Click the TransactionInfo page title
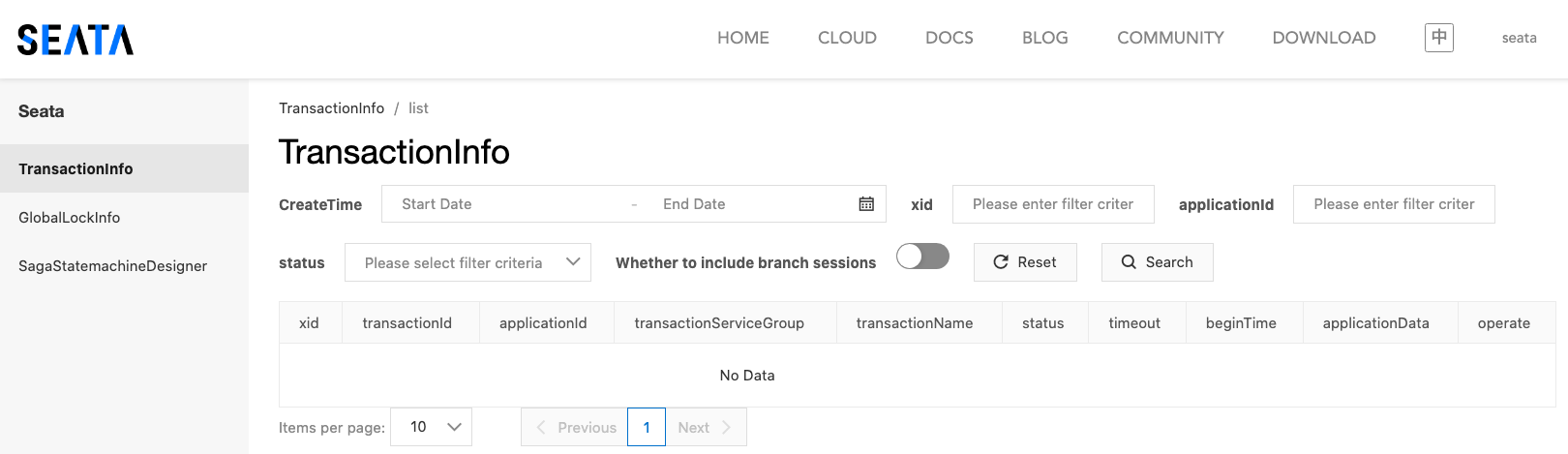1568x454 pixels. pyautogui.click(x=394, y=152)
